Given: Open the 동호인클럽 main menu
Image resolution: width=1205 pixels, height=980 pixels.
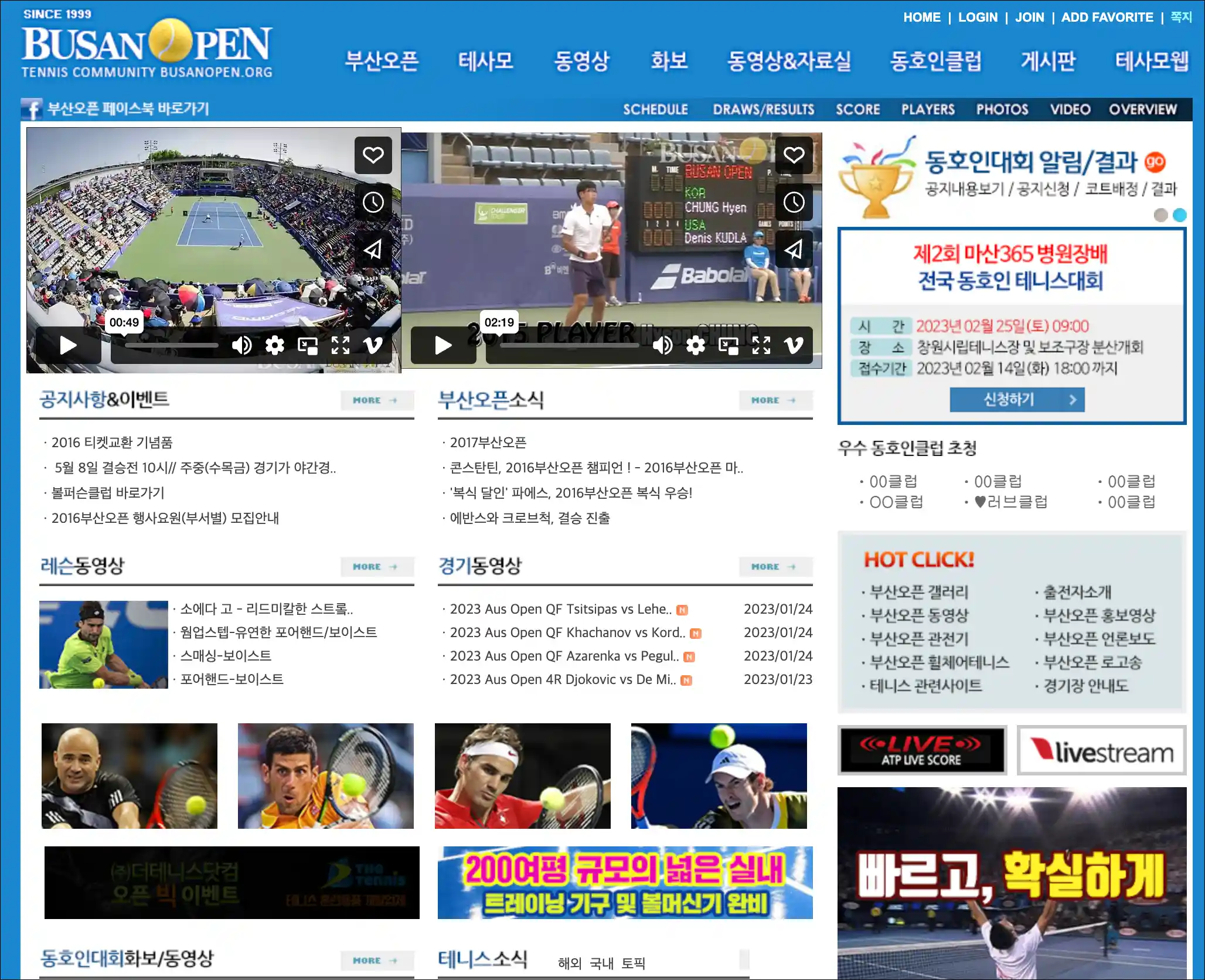Looking at the screenshot, I should [936, 61].
